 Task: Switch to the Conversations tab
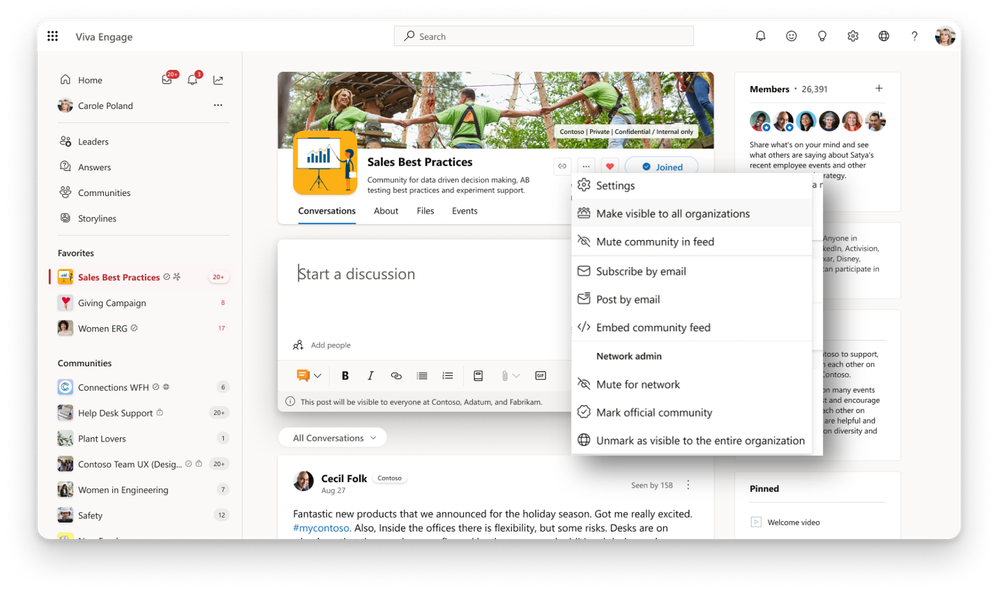click(327, 211)
